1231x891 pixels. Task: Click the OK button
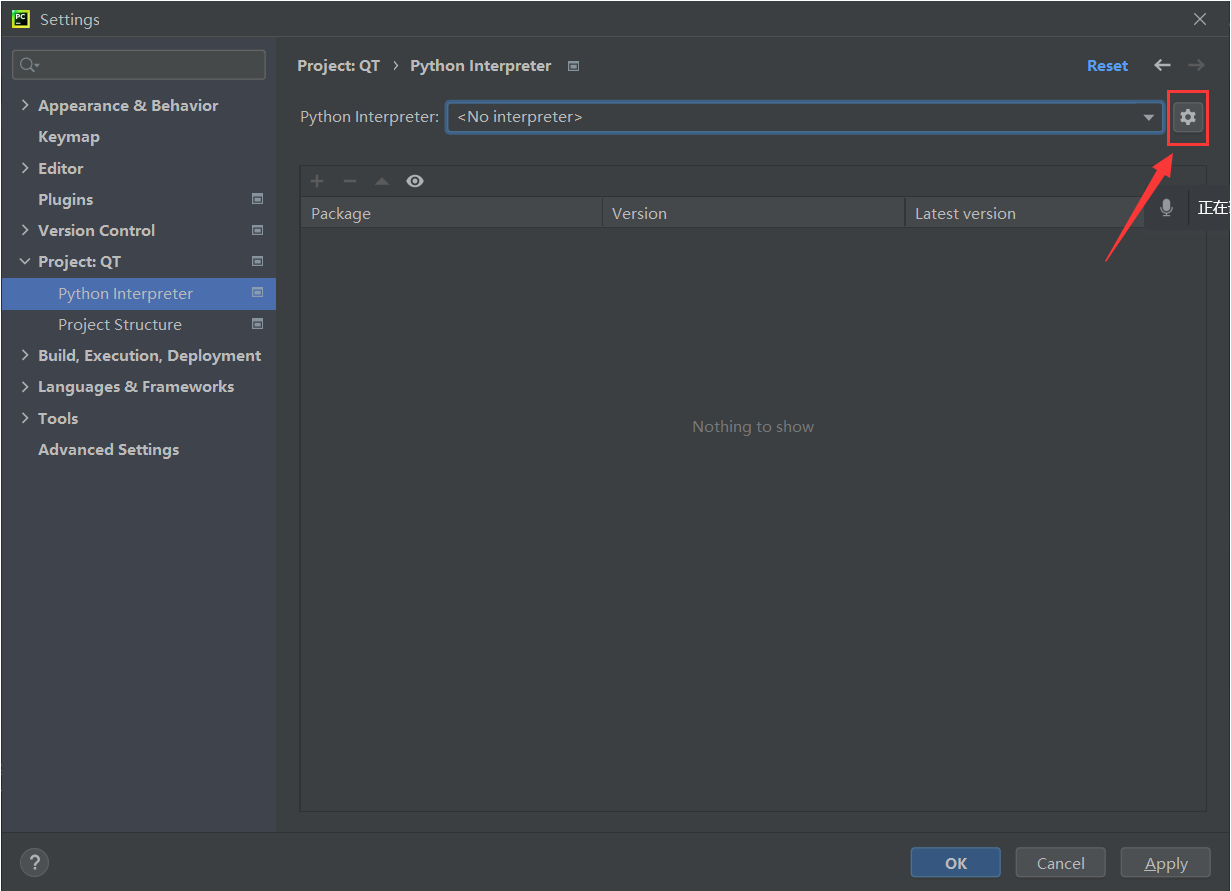coord(955,863)
